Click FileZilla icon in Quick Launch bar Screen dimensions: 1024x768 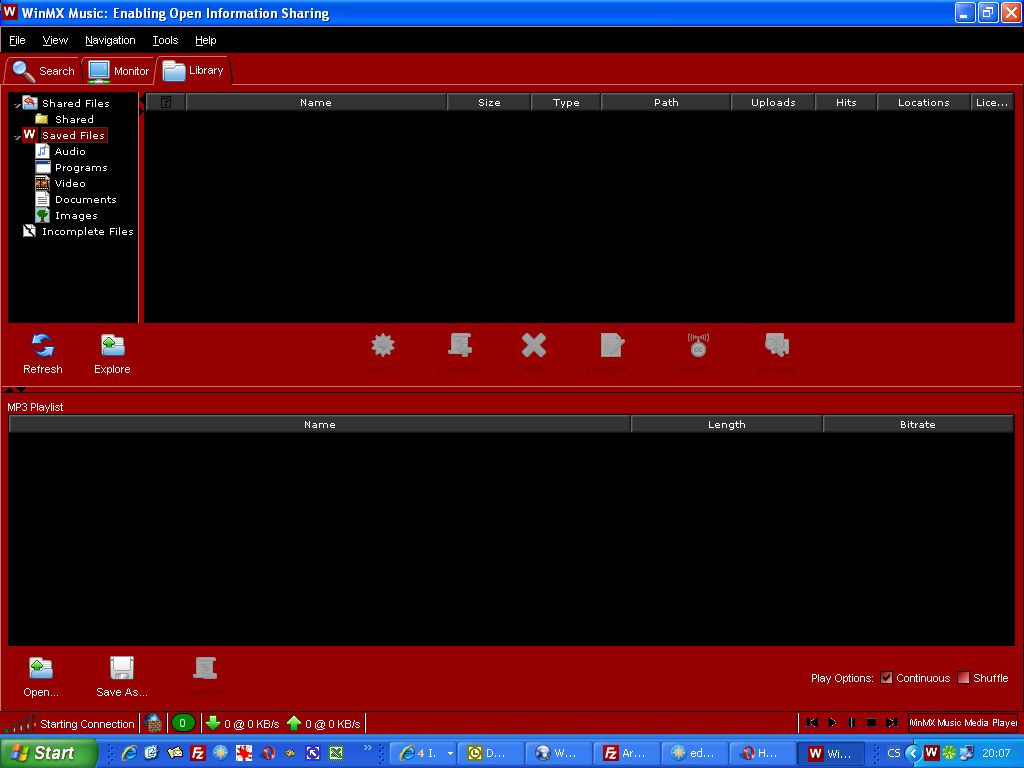(197, 753)
